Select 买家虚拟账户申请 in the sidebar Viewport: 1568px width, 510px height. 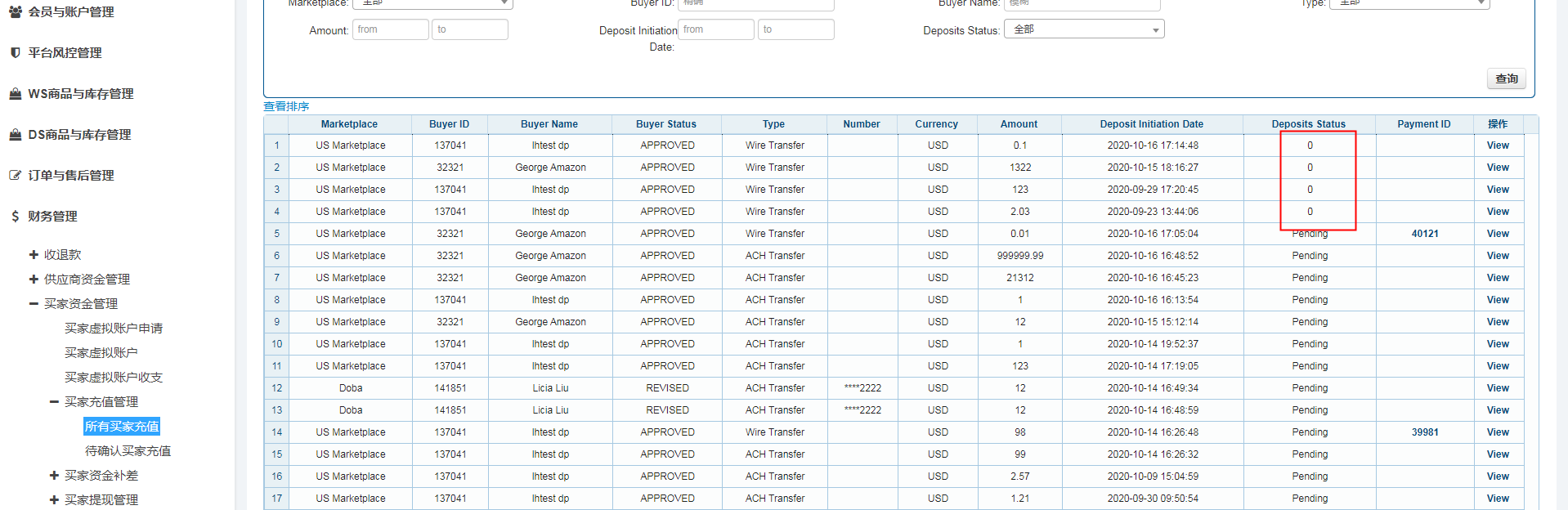click(114, 329)
